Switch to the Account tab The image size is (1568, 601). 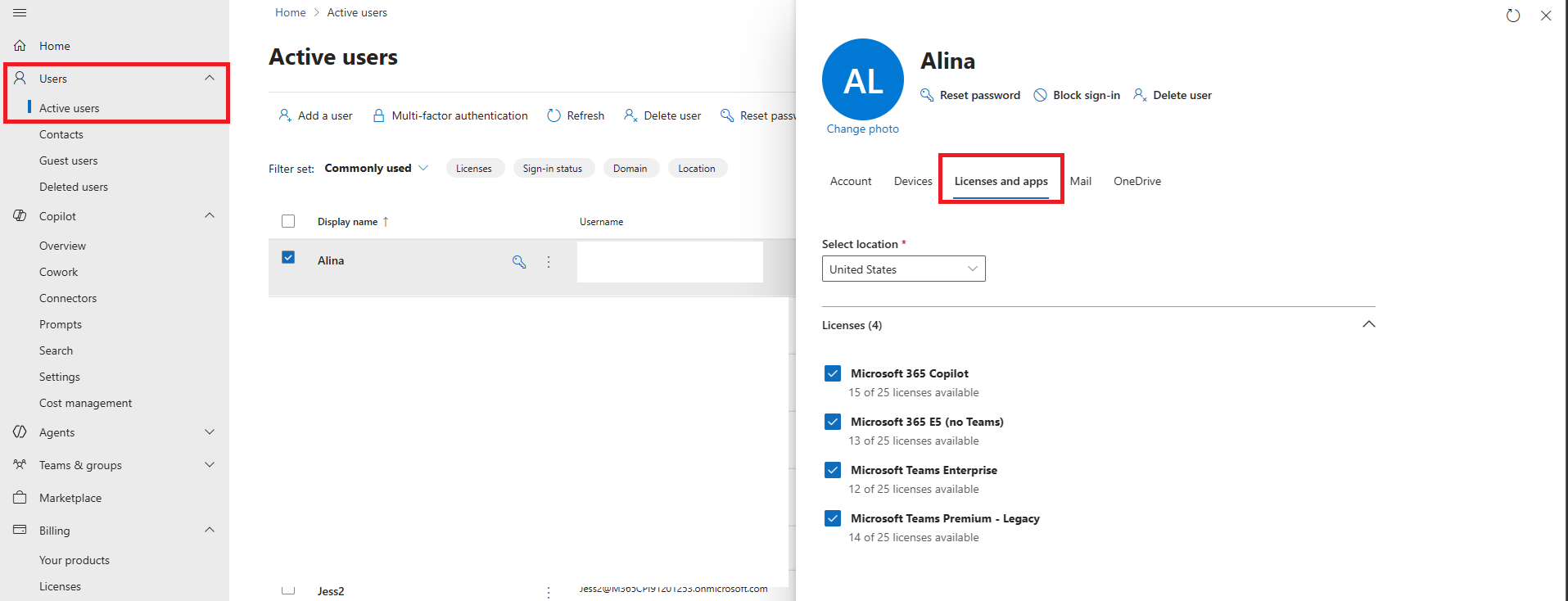[x=851, y=181]
